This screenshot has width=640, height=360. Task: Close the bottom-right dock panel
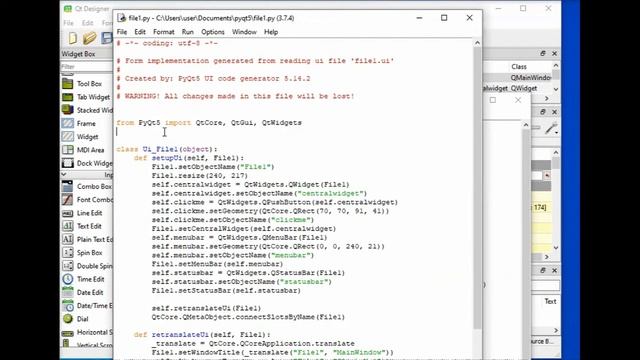tap(554, 270)
